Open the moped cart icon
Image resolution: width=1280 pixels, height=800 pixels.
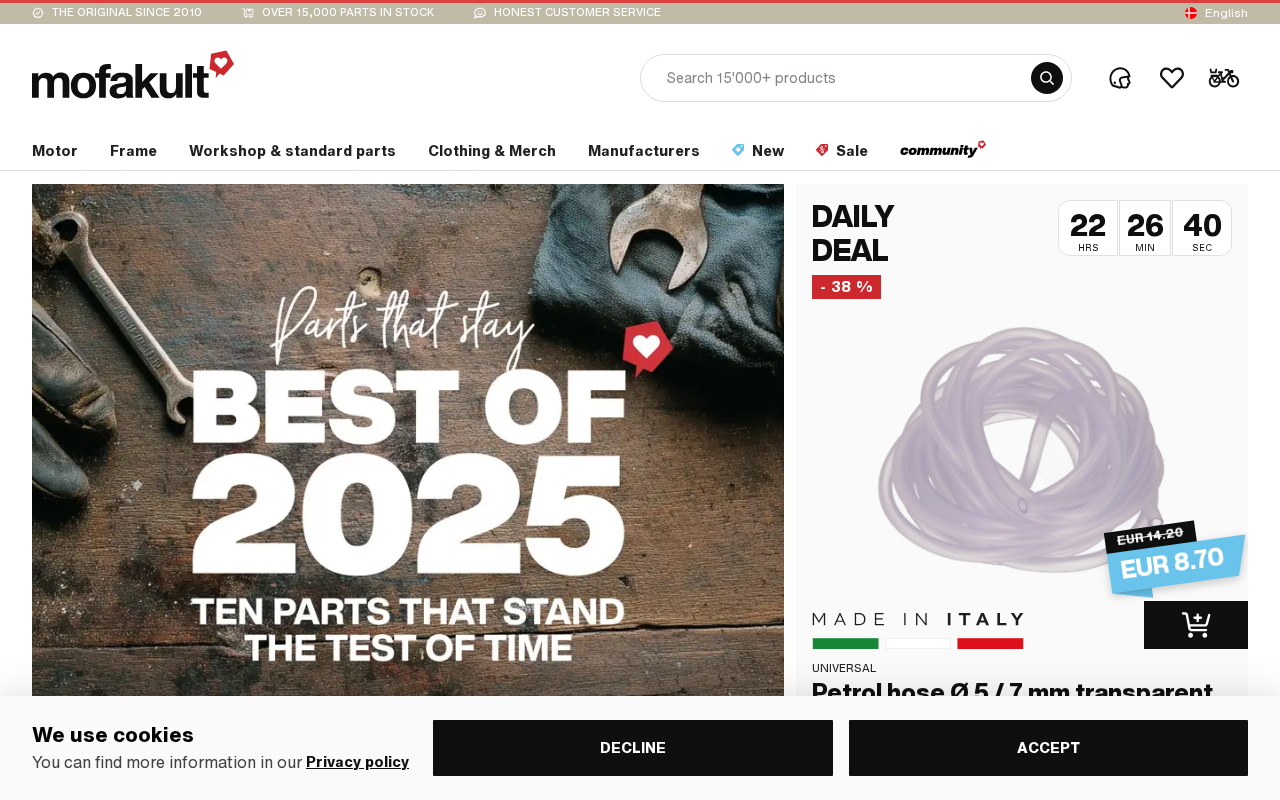tap(1224, 78)
